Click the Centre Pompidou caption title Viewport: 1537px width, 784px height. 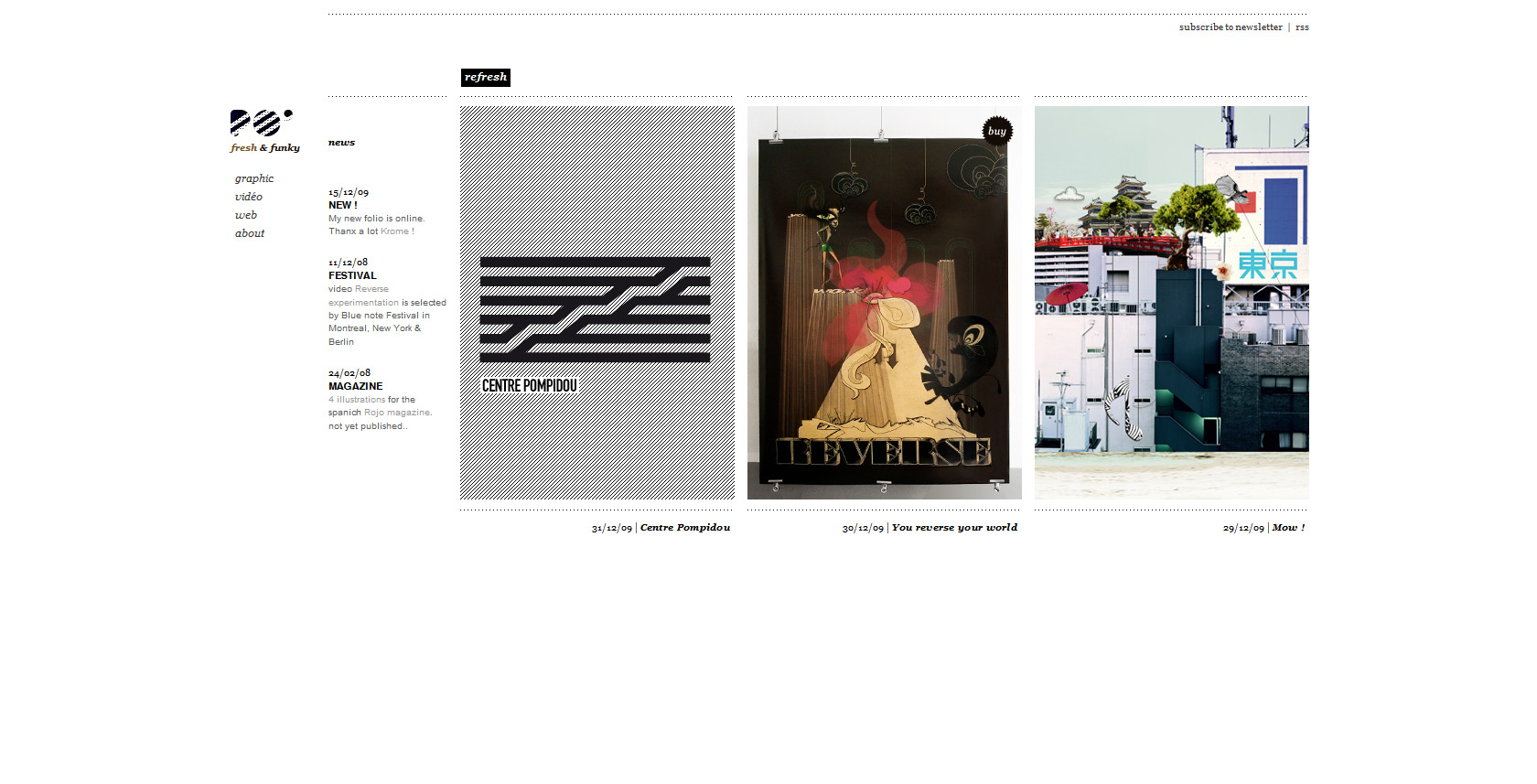coord(684,528)
